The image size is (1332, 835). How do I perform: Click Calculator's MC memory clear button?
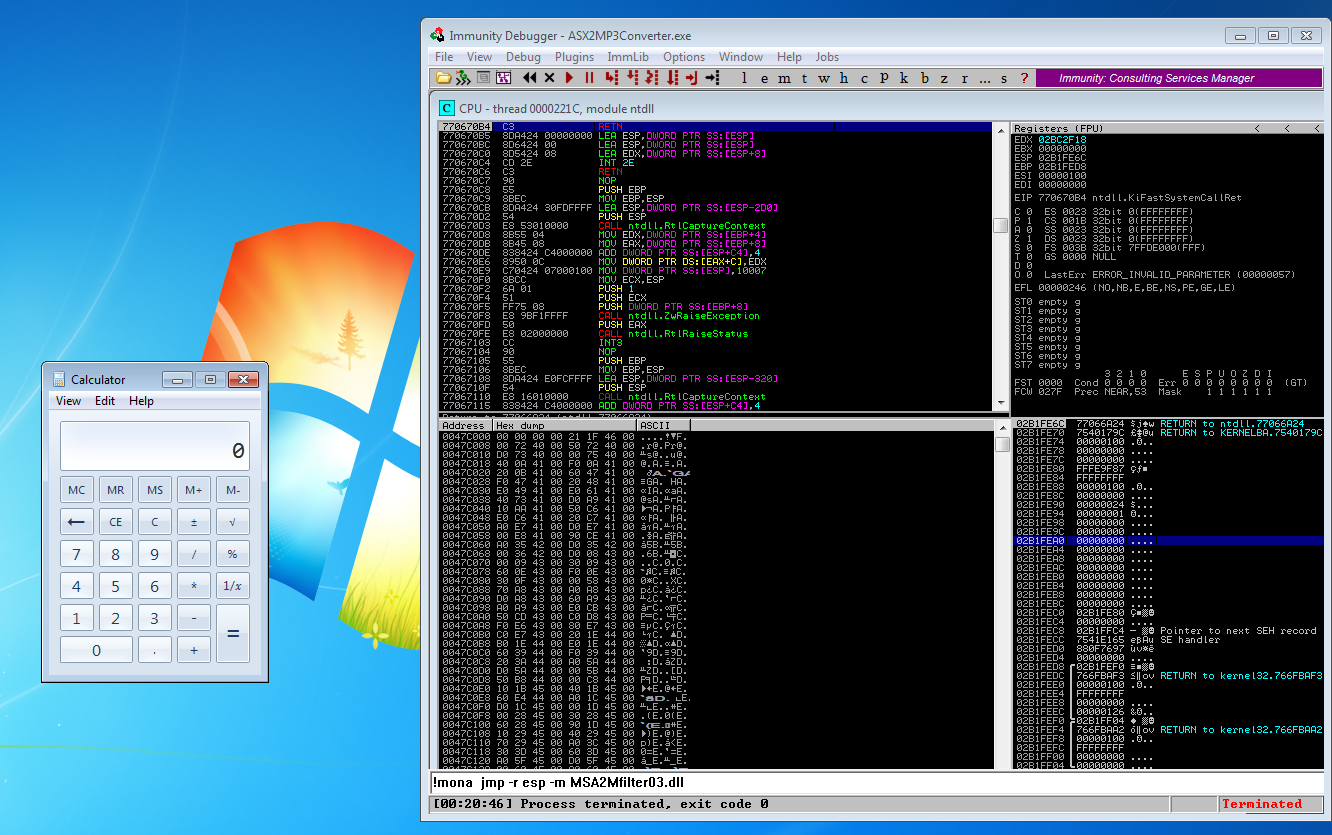pos(76,490)
